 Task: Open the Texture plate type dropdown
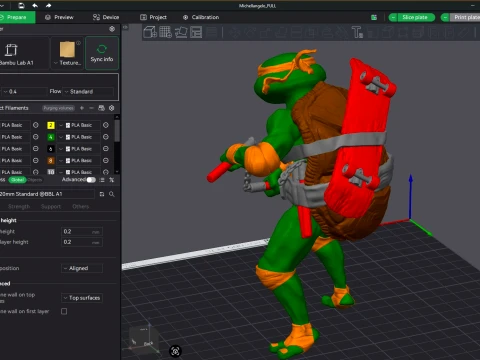[67, 53]
